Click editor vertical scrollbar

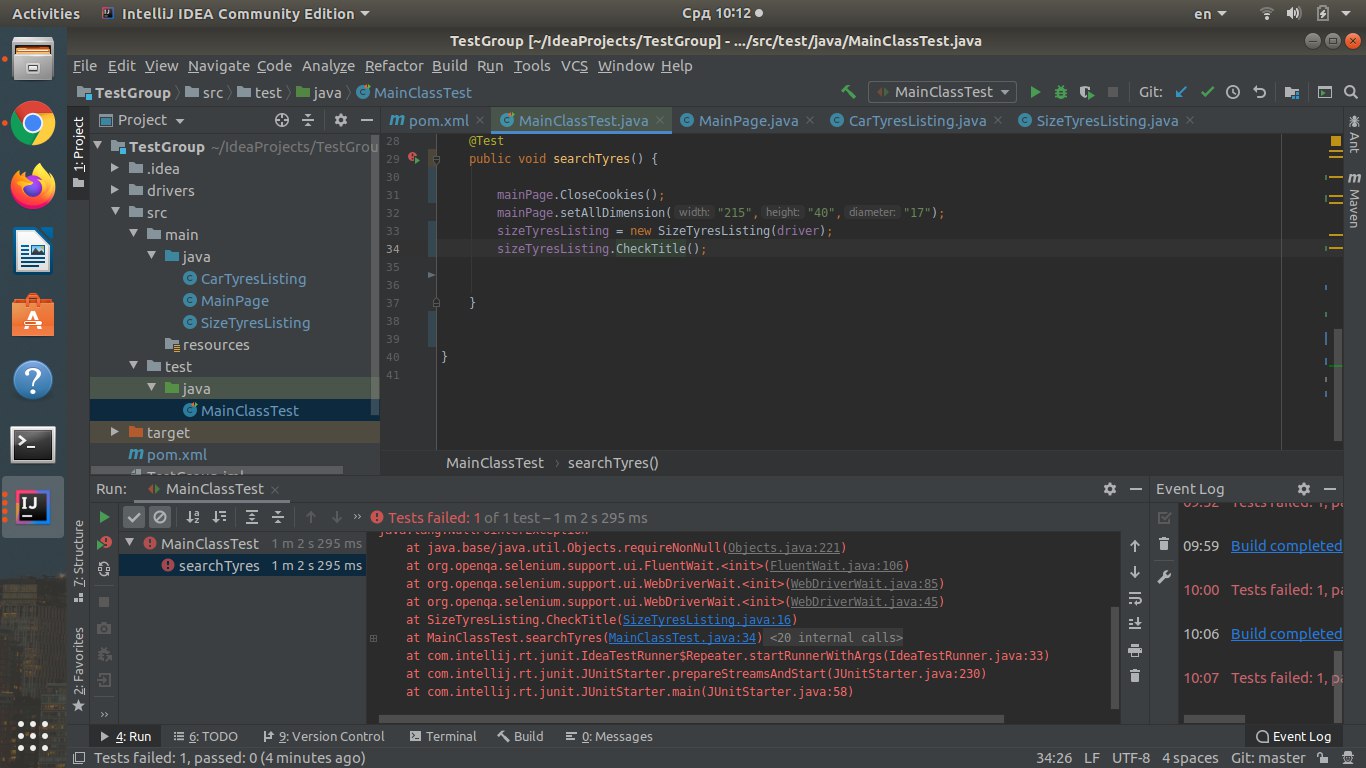click(1339, 385)
